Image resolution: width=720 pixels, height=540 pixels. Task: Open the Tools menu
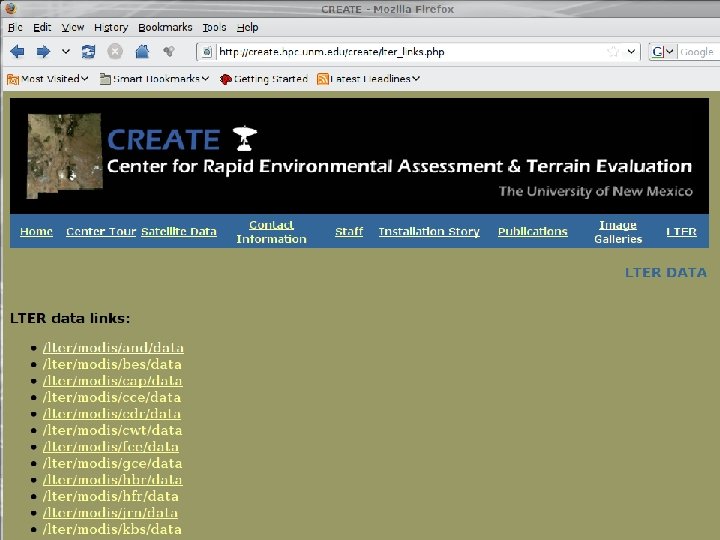coord(214,28)
